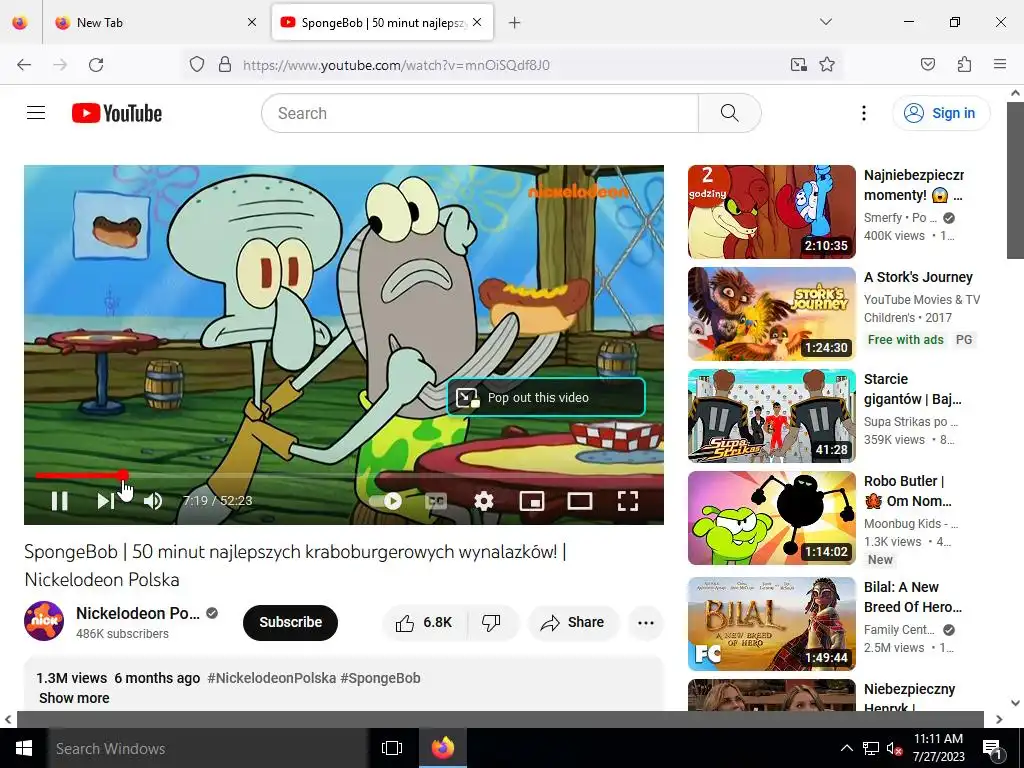Click the horizontal scrollbar at bottom
The height and width of the screenshot is (768, 1024).
[500, 719]
